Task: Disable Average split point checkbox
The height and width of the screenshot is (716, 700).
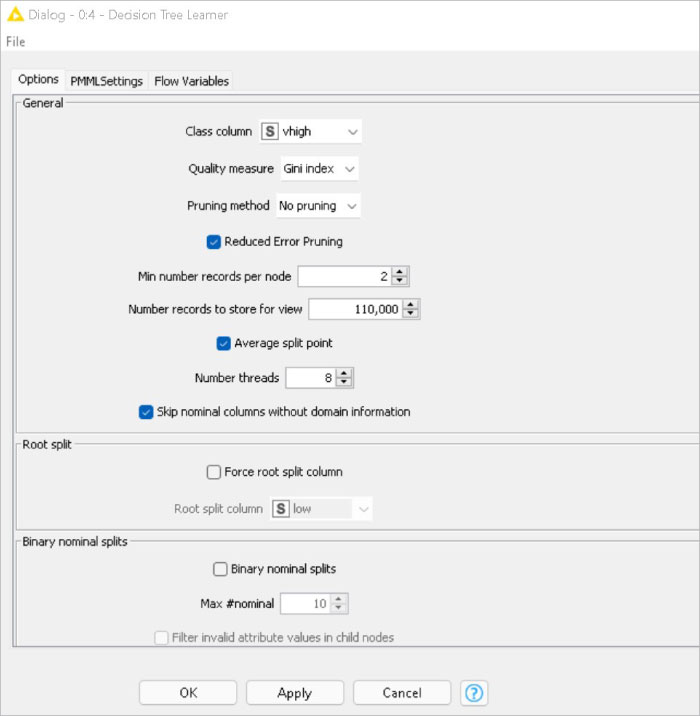Action: [x=224, y=343]
